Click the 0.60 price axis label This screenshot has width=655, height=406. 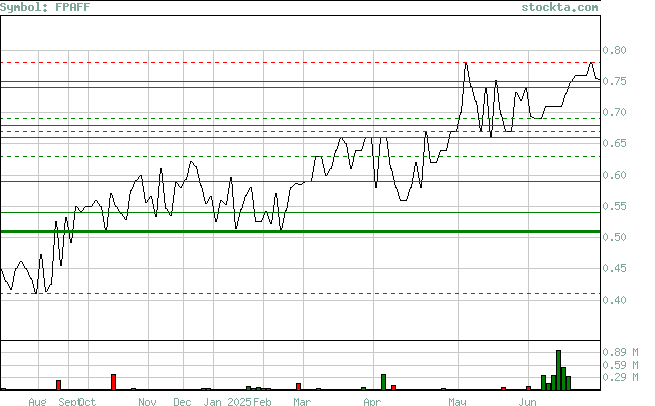(x=614, y=175)
